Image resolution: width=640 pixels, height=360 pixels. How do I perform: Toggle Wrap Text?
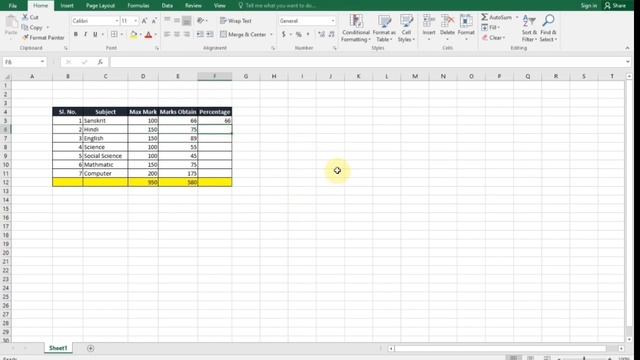pos(236,21)
